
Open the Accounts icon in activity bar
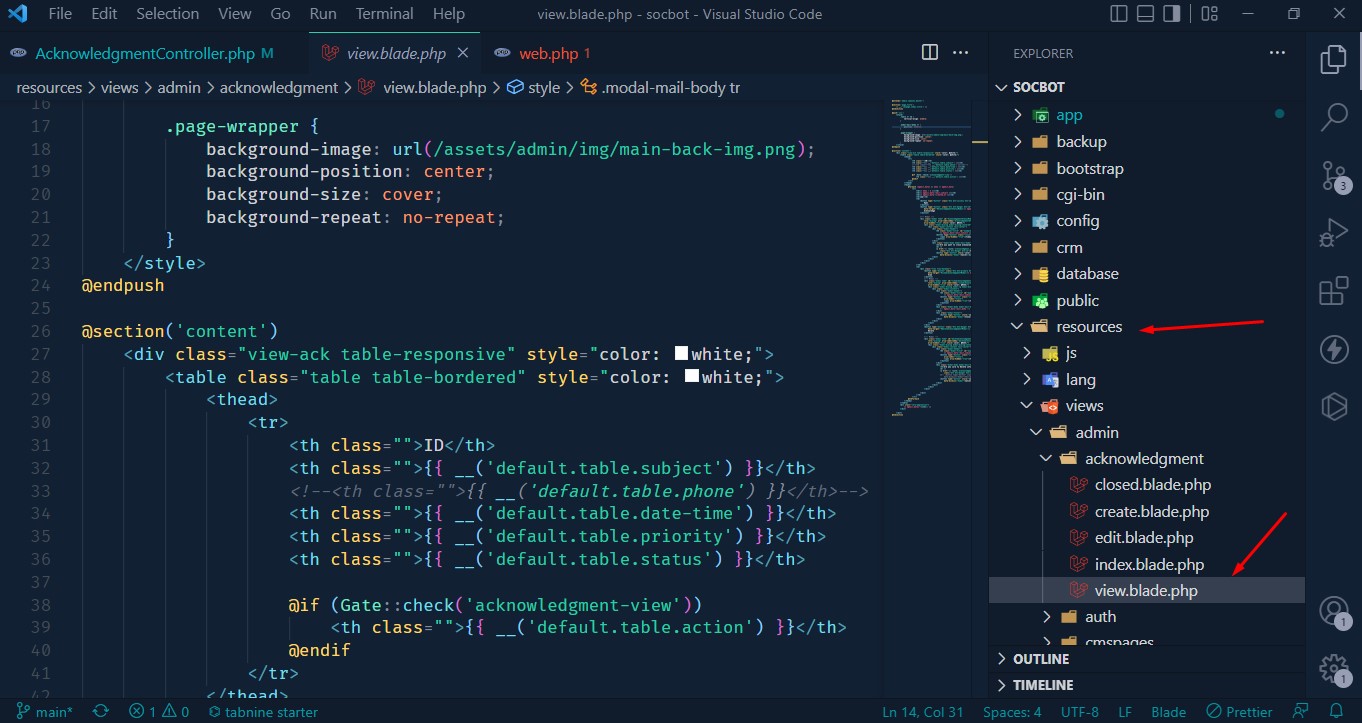click(x=1334, y=610)
